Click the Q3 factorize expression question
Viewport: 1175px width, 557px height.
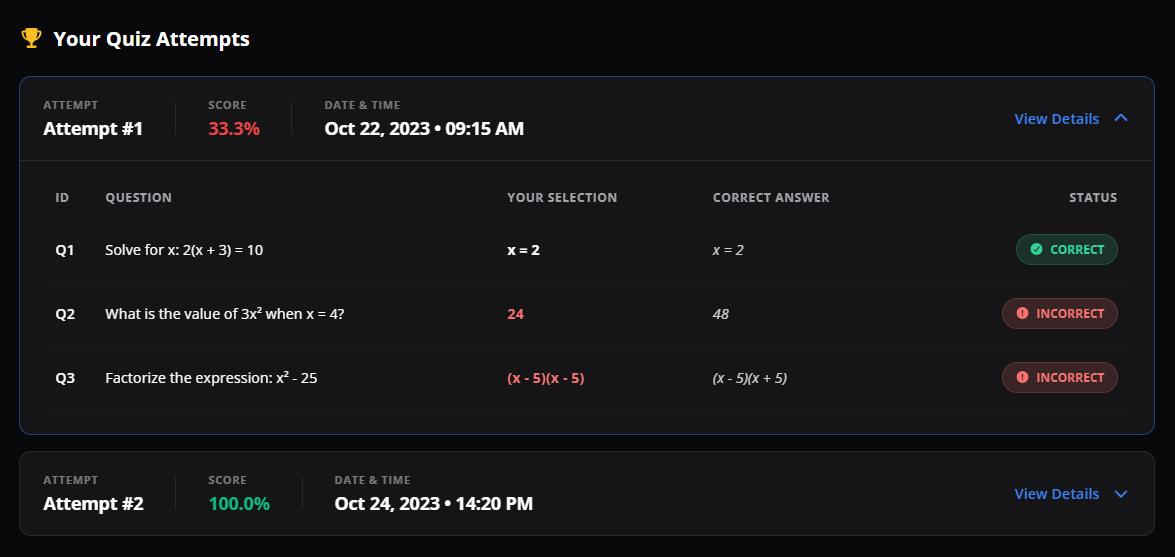click(211, 378)
